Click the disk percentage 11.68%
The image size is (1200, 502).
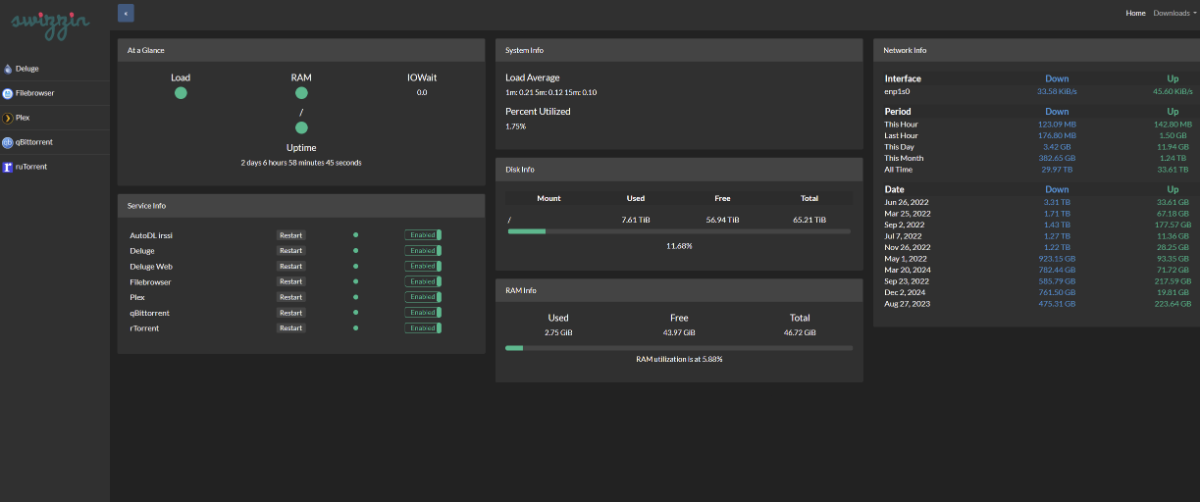(x=679, y=245)
